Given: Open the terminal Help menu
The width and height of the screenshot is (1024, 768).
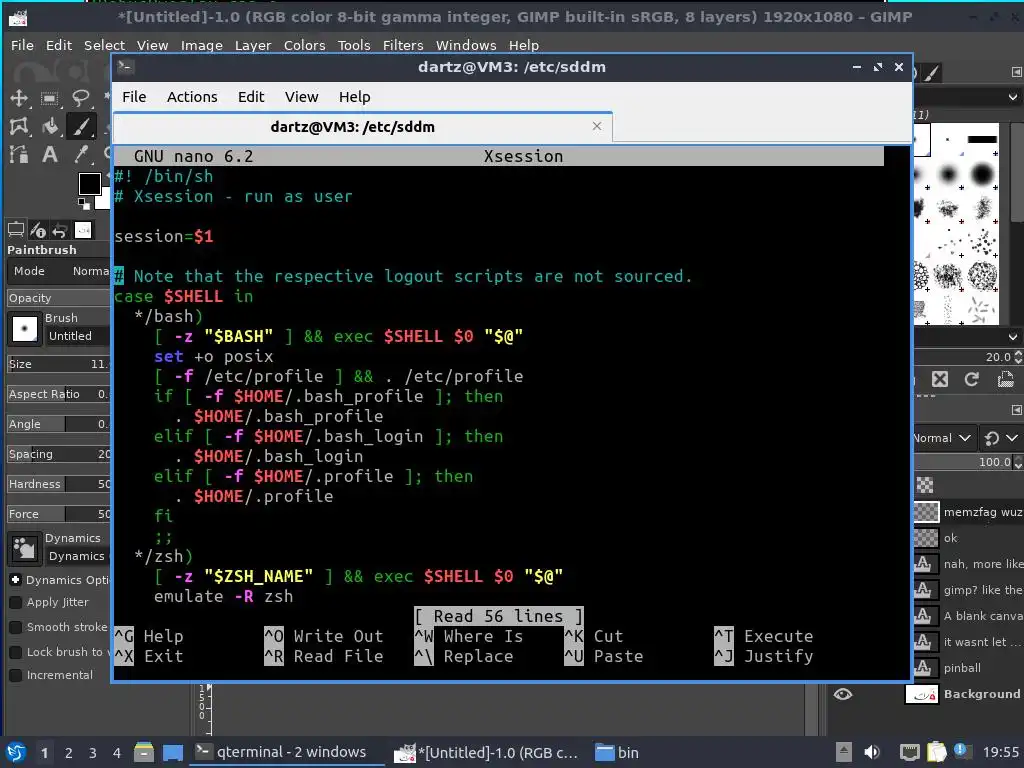Looking at the screenshot, I should point(355,97).
